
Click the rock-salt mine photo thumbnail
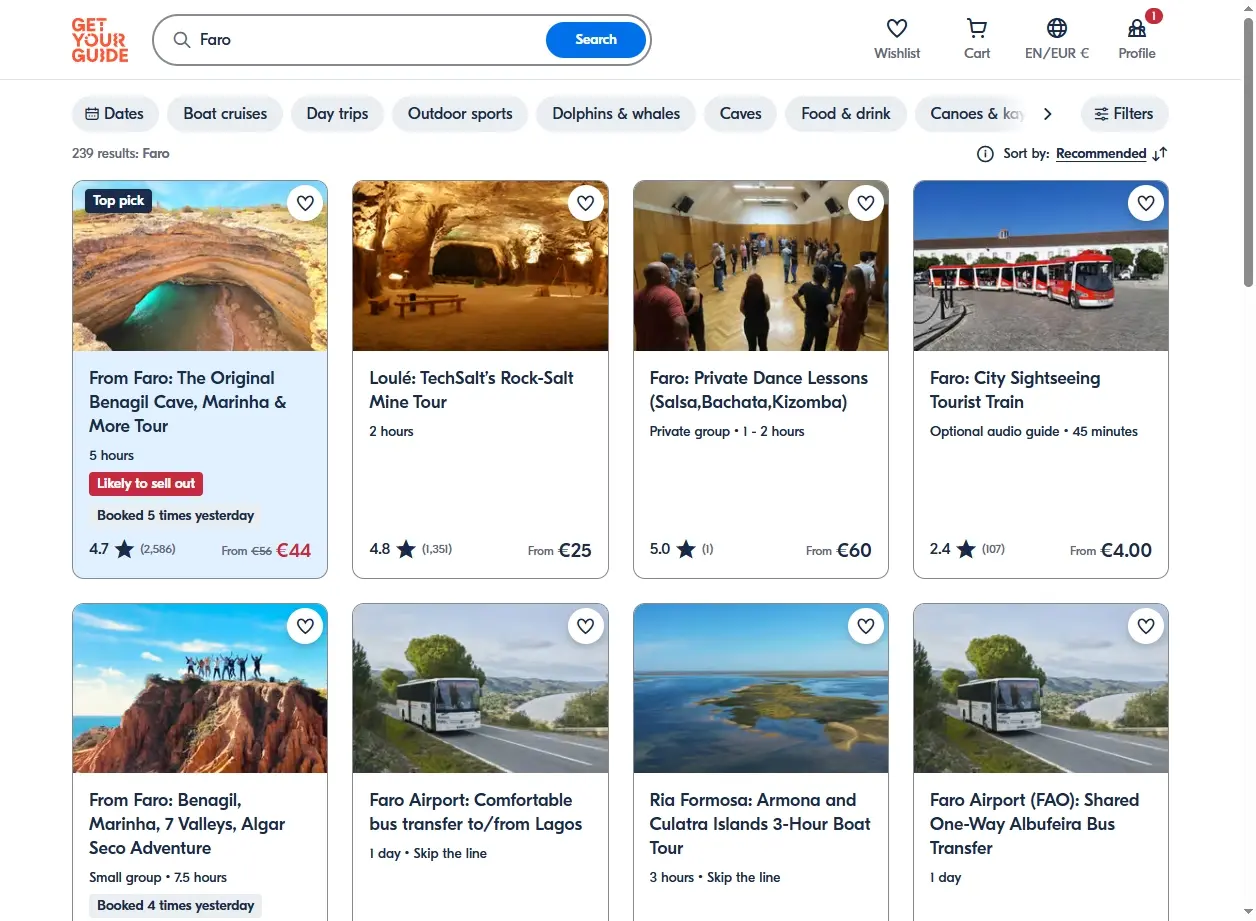(480, 266)
